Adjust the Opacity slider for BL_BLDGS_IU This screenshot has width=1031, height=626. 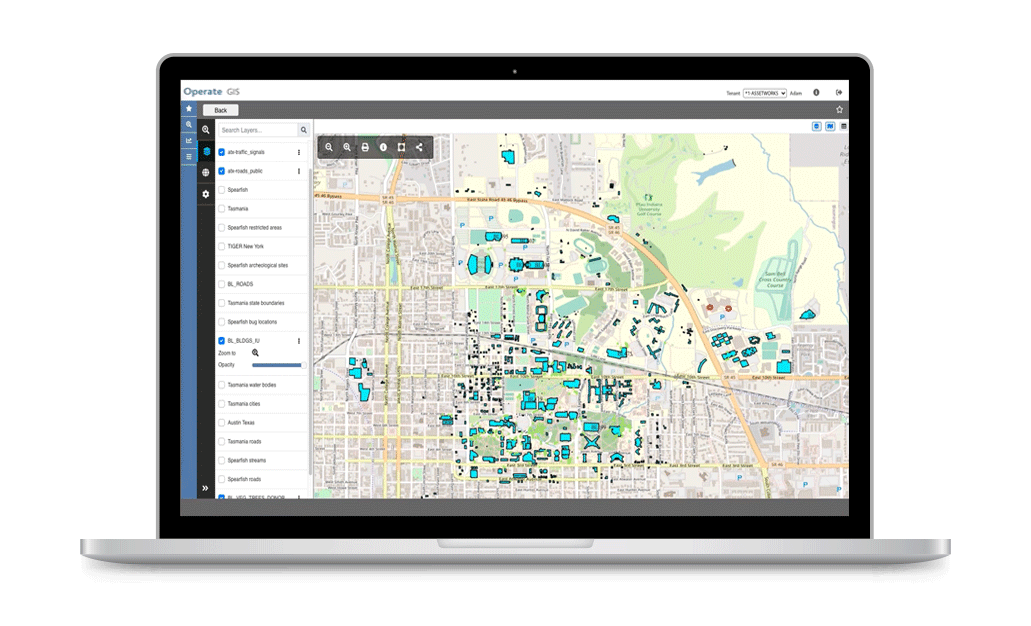click(278, 365)
